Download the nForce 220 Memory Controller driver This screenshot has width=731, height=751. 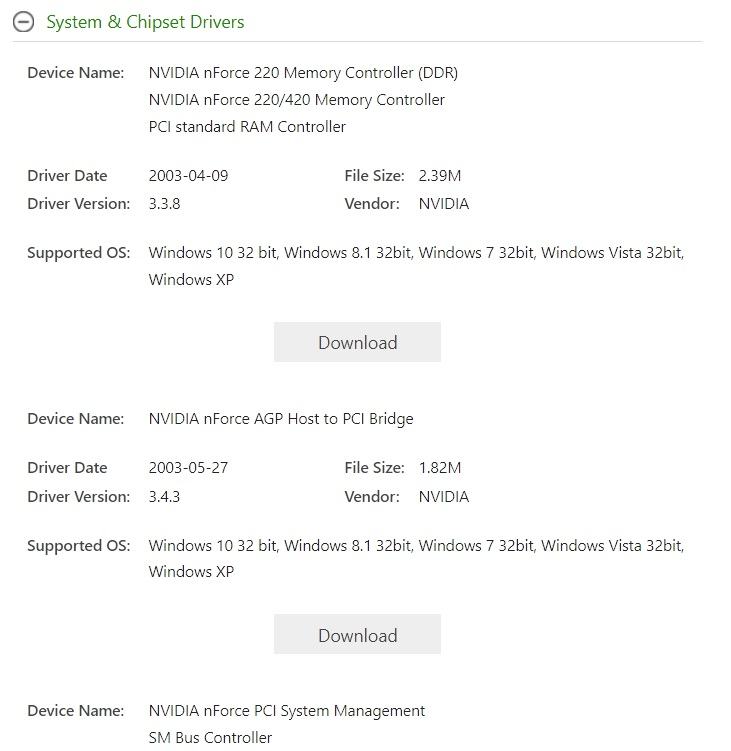357,342
